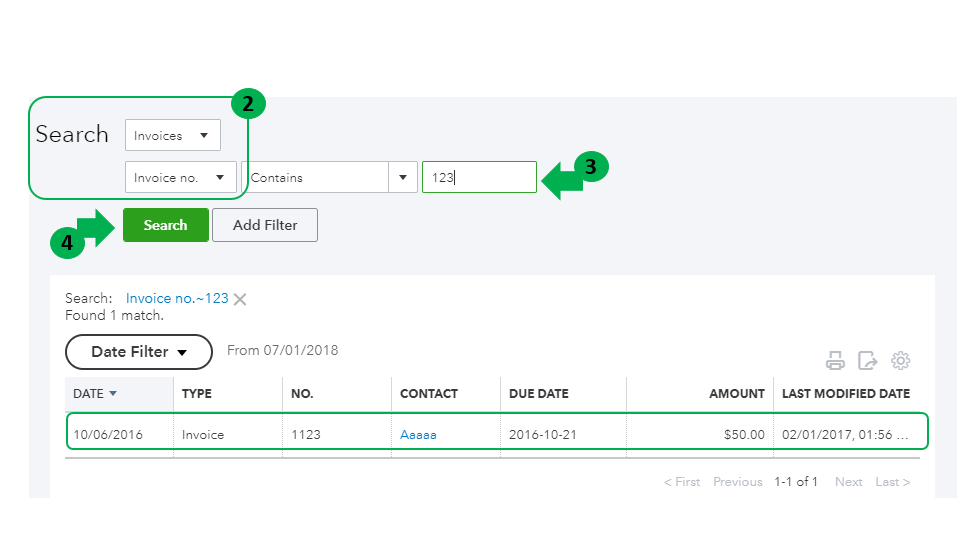Open contact Aaaaa link
Screen dimensions: 971x552
coord(418,435)
